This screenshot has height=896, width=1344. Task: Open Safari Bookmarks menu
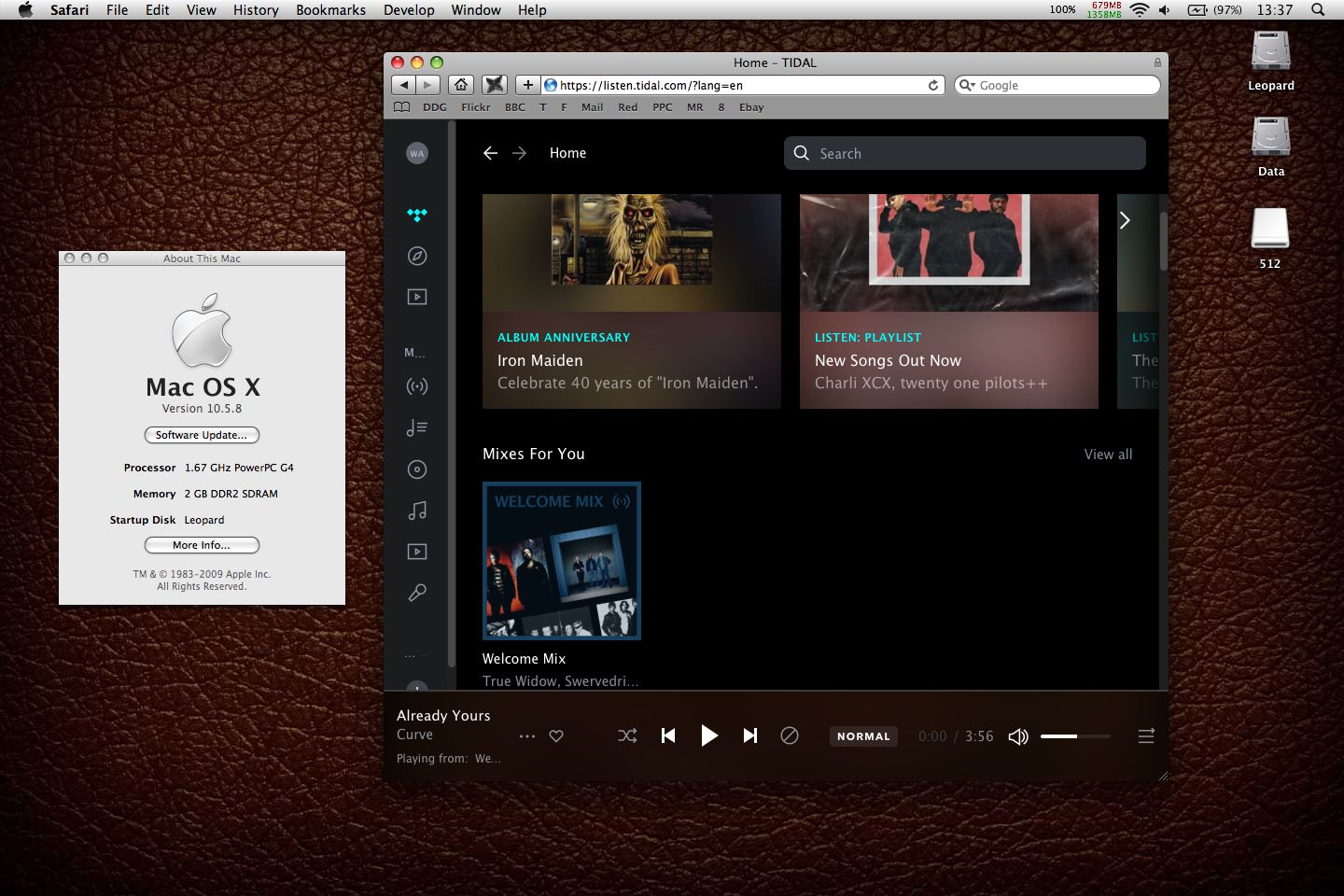tap(331, 10)
